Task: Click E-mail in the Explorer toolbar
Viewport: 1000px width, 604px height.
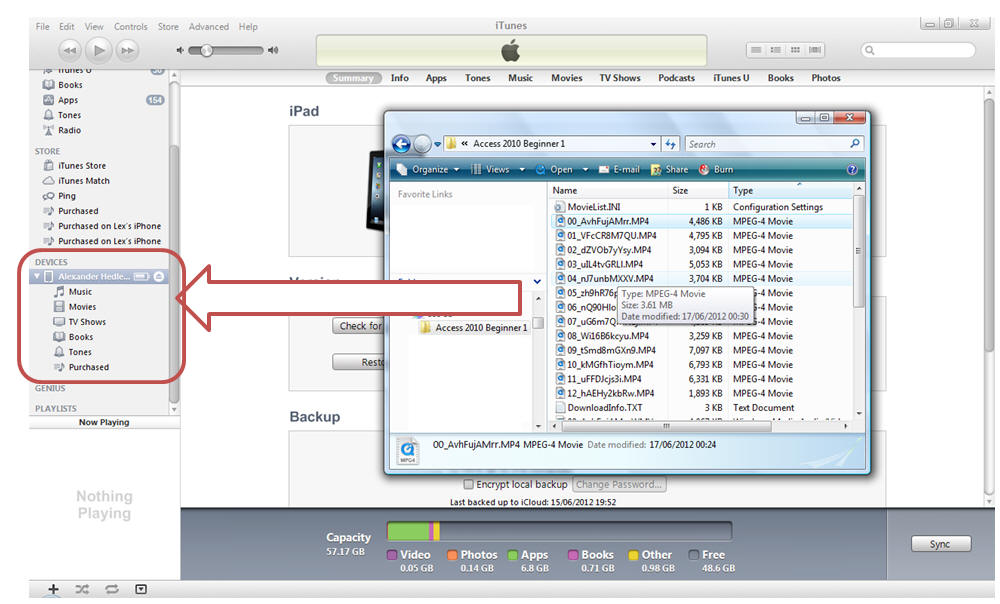Action: 619,170
